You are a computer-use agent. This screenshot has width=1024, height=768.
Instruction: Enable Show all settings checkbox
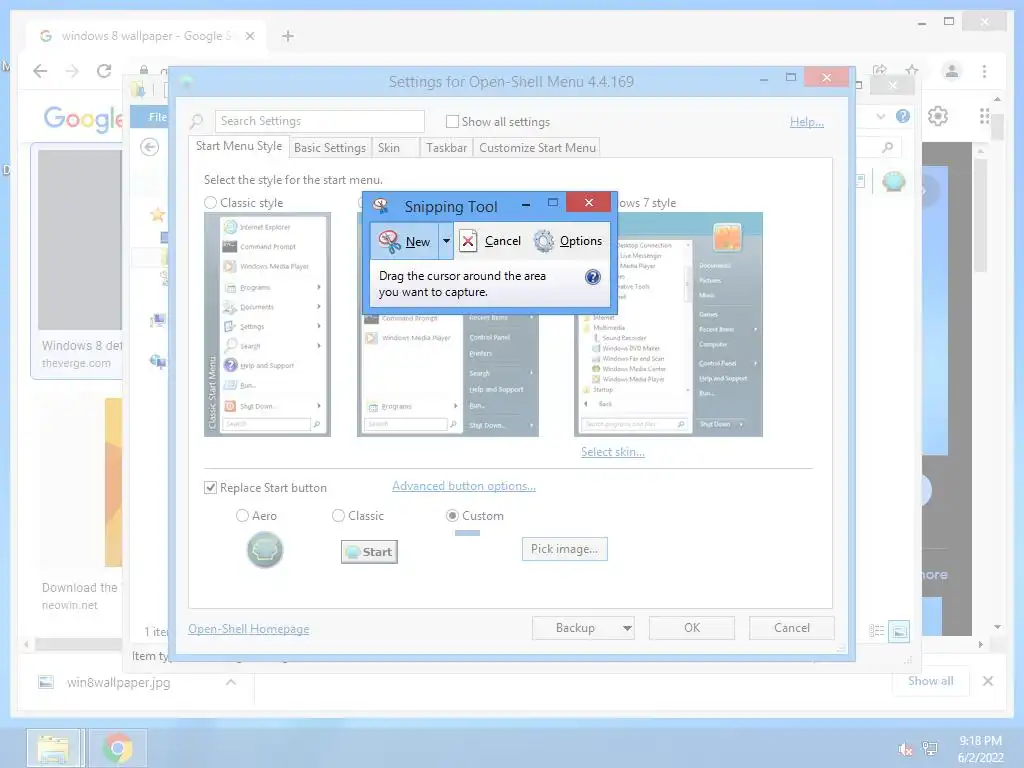[x=452, y=121]
